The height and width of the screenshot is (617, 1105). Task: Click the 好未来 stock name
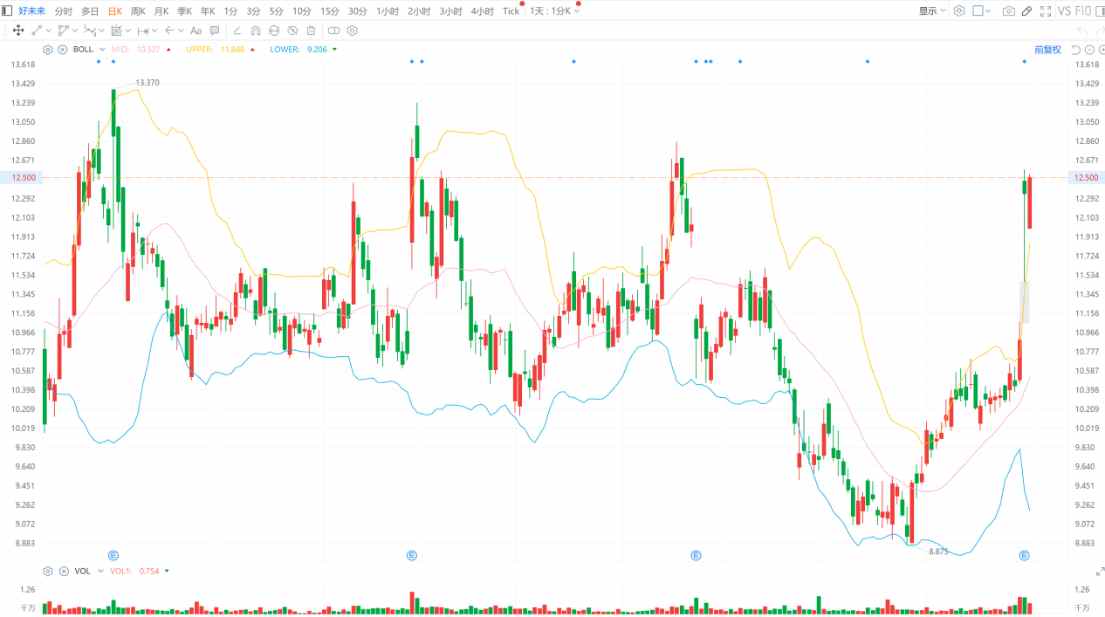point(32,11)
